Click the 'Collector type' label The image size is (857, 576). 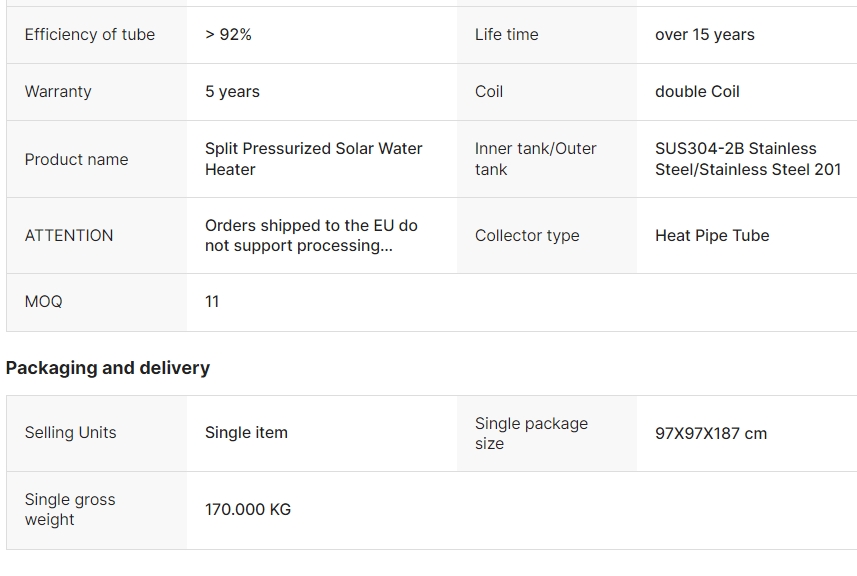click(x=527, y=236)
